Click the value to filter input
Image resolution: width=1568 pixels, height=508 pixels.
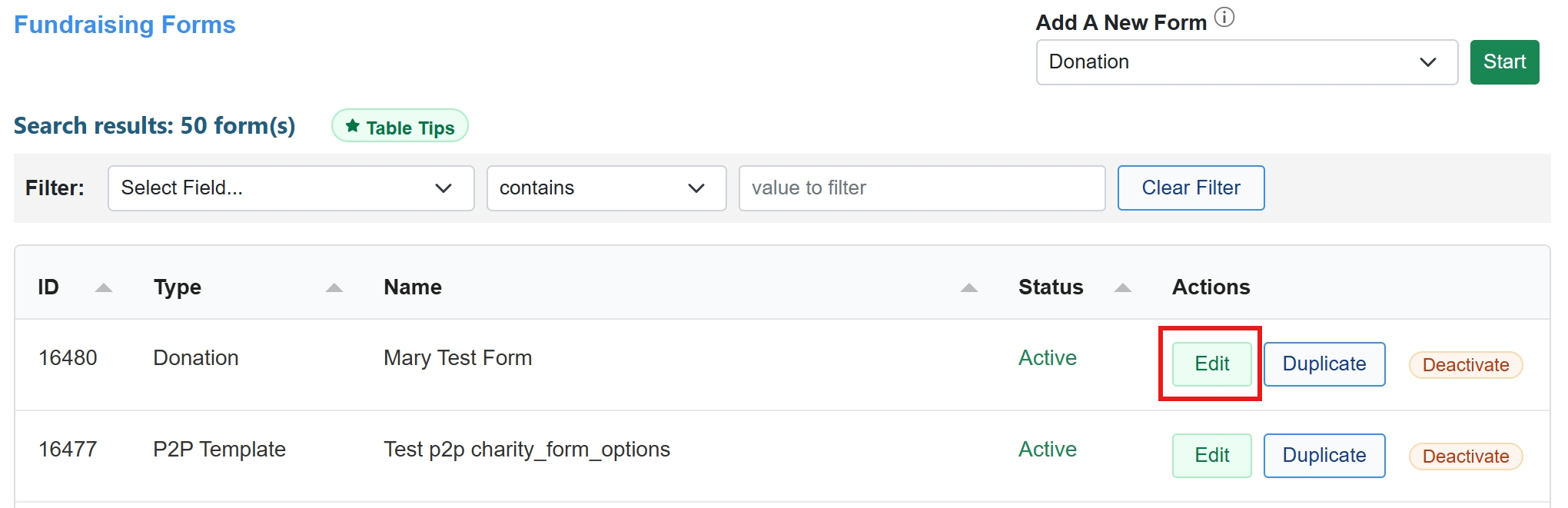pos(921,188)
